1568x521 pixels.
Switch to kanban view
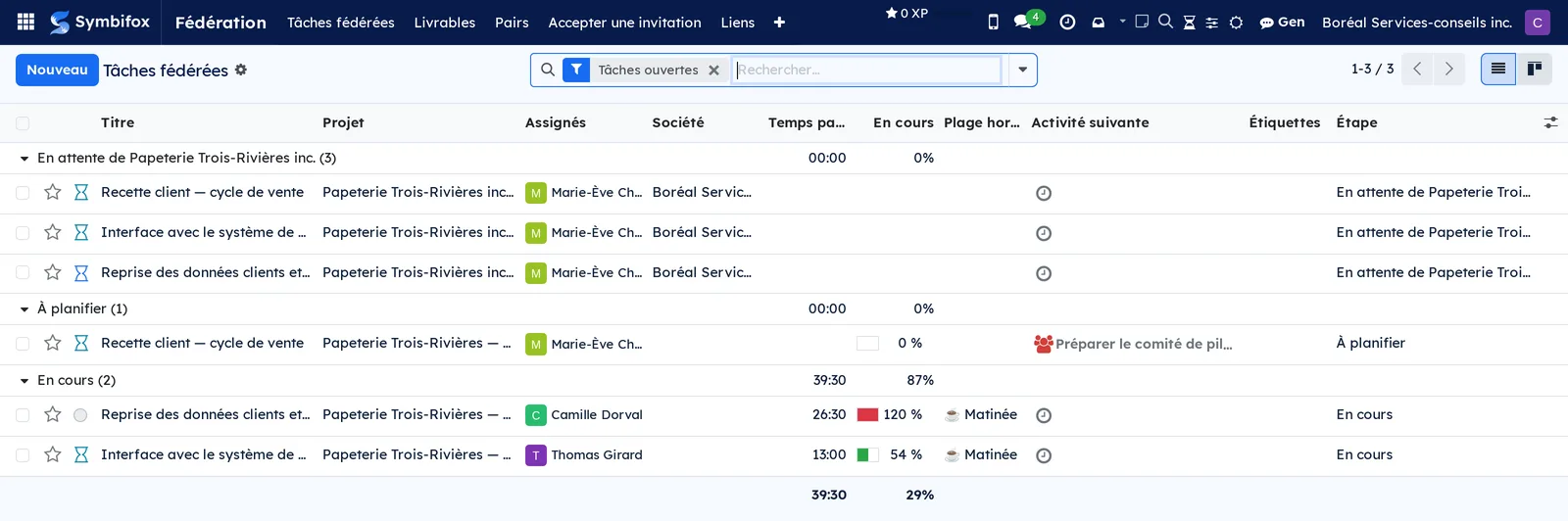click(x=1535, y=70)
